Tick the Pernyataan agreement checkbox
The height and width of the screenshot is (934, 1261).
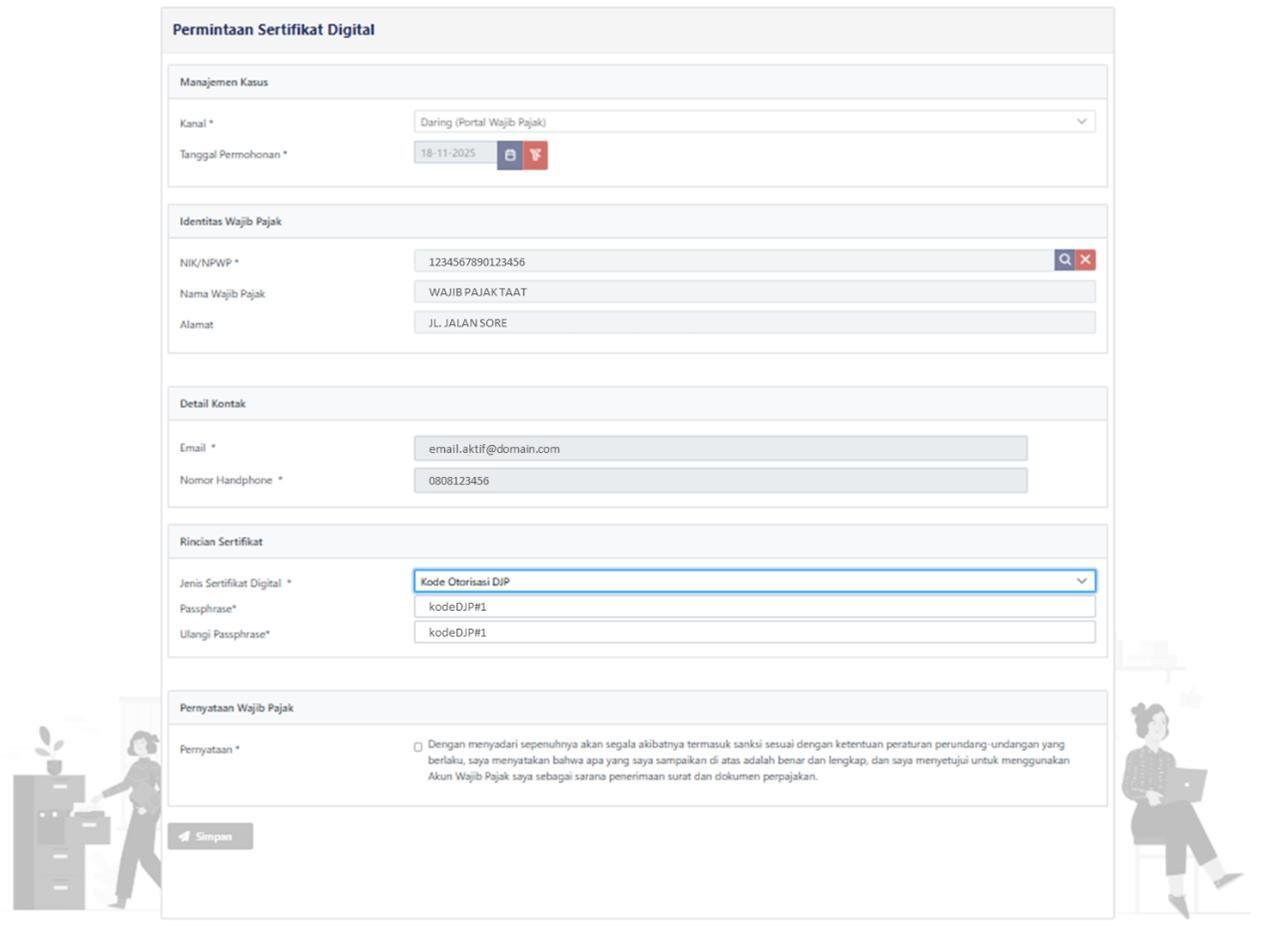[x=418, y=747]
